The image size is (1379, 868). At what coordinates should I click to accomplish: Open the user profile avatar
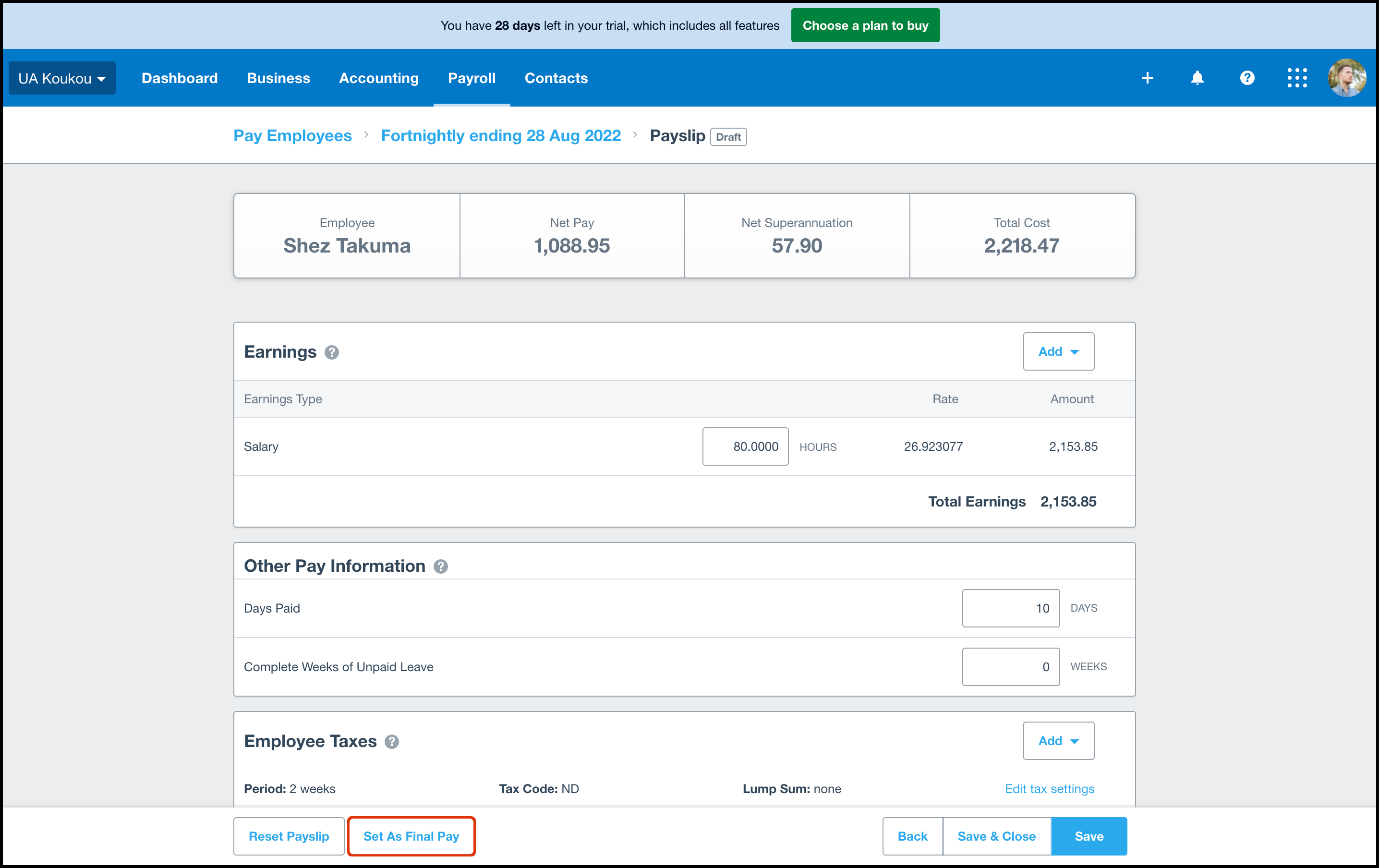pyautogui.click(x=1346, y=78)
